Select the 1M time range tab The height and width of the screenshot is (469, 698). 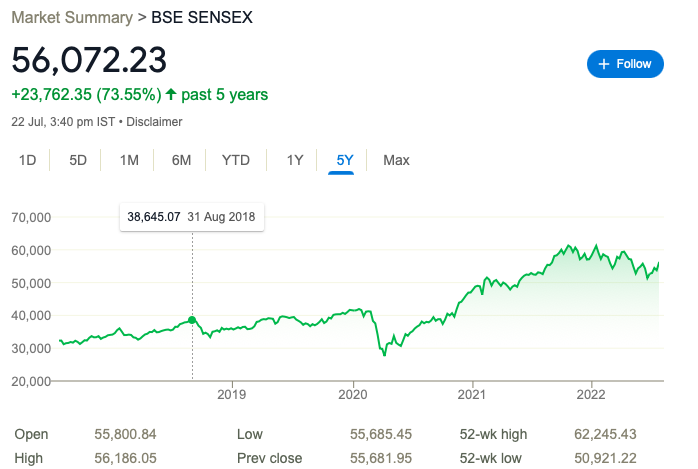(x=129, y=160)
